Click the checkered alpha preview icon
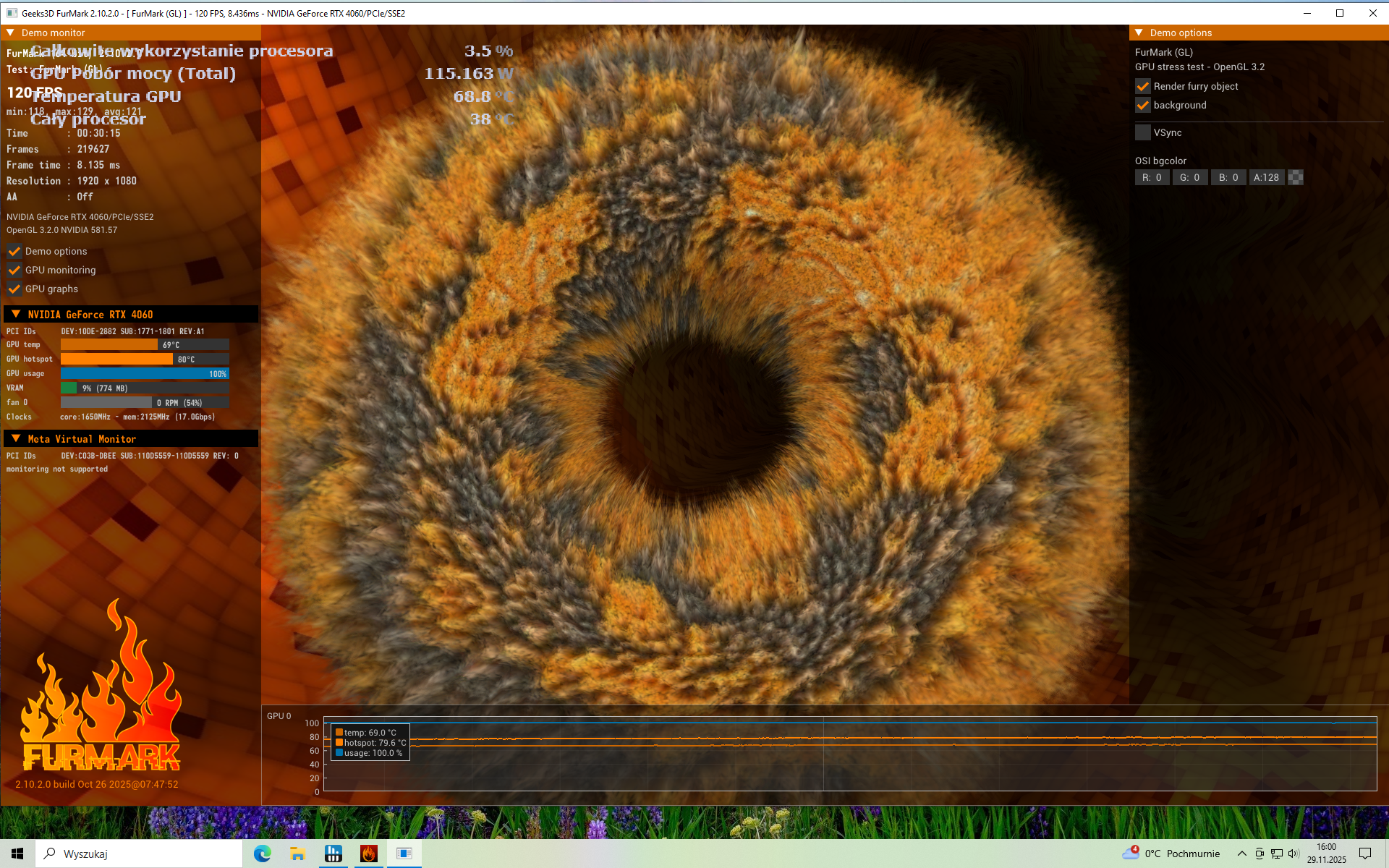 point(1296,177)
